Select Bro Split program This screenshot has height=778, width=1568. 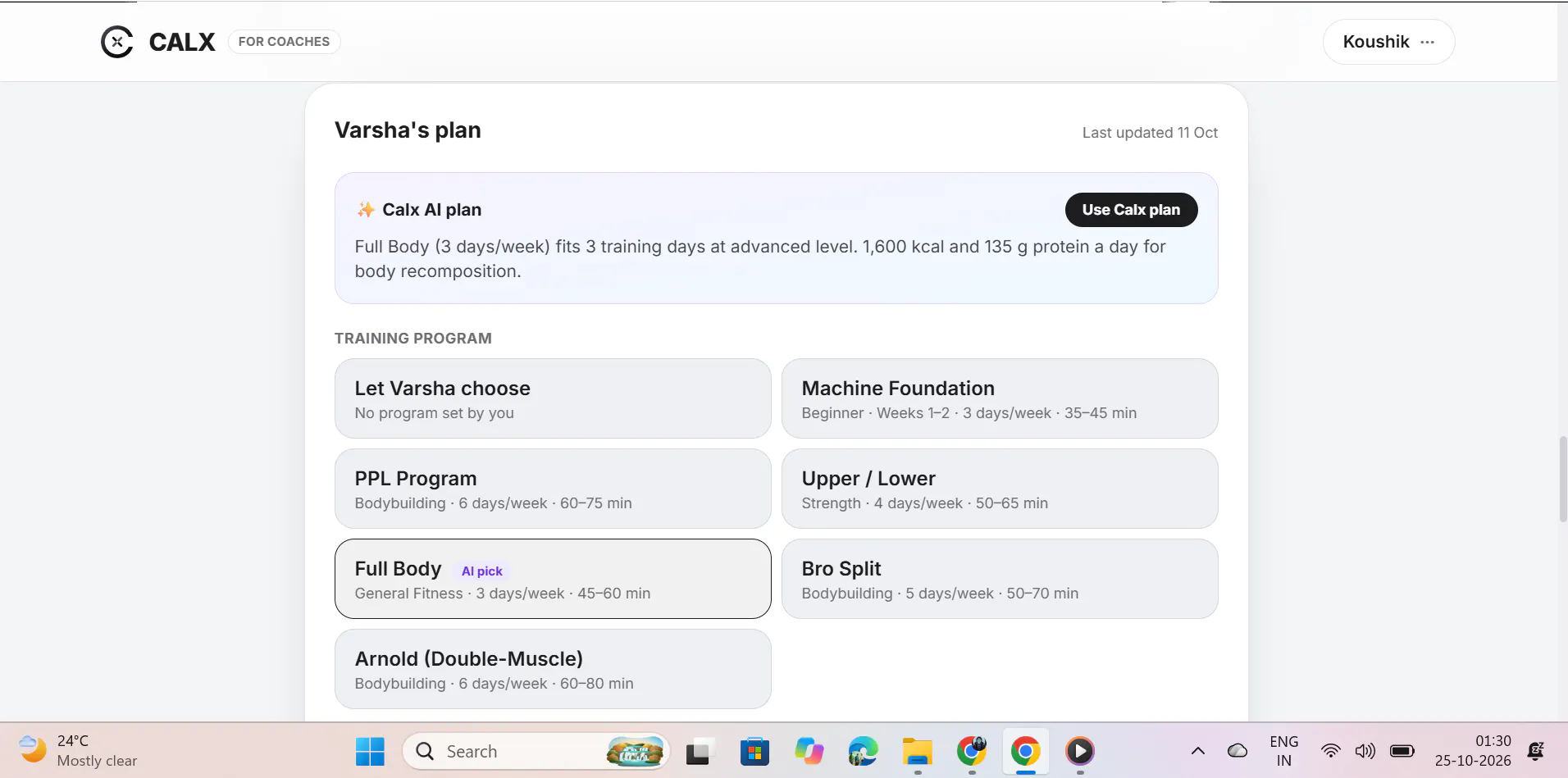[x=1000, y=579]
